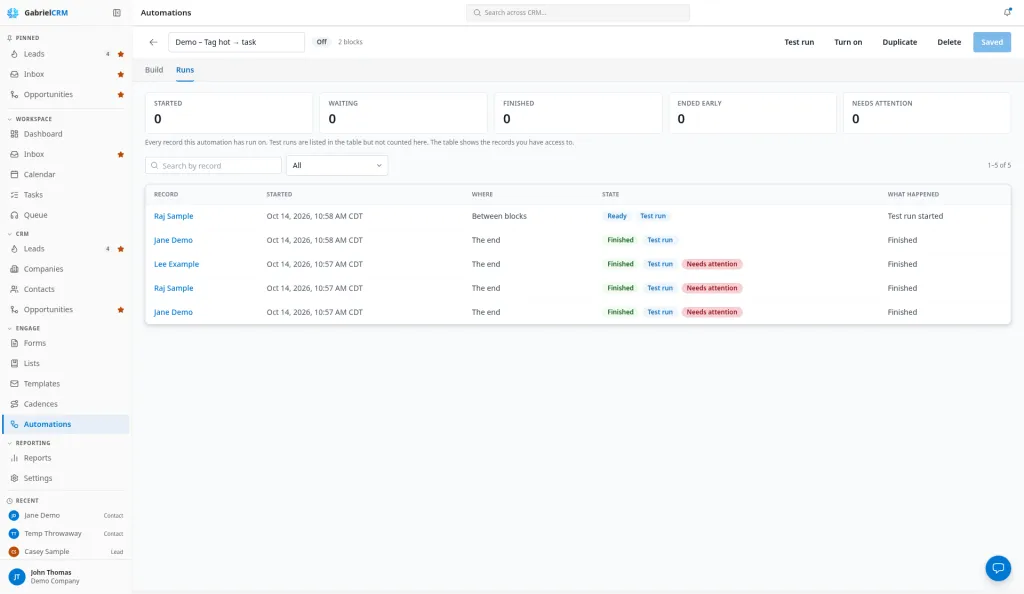Screen dimensions: 1024x594
Task: Collapse the Engage section
Action: pos(24,328)
